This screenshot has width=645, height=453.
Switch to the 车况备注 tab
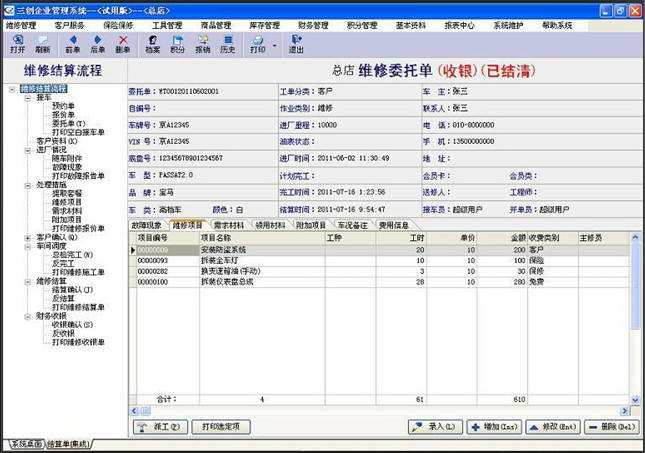click(x=353, y=225)
